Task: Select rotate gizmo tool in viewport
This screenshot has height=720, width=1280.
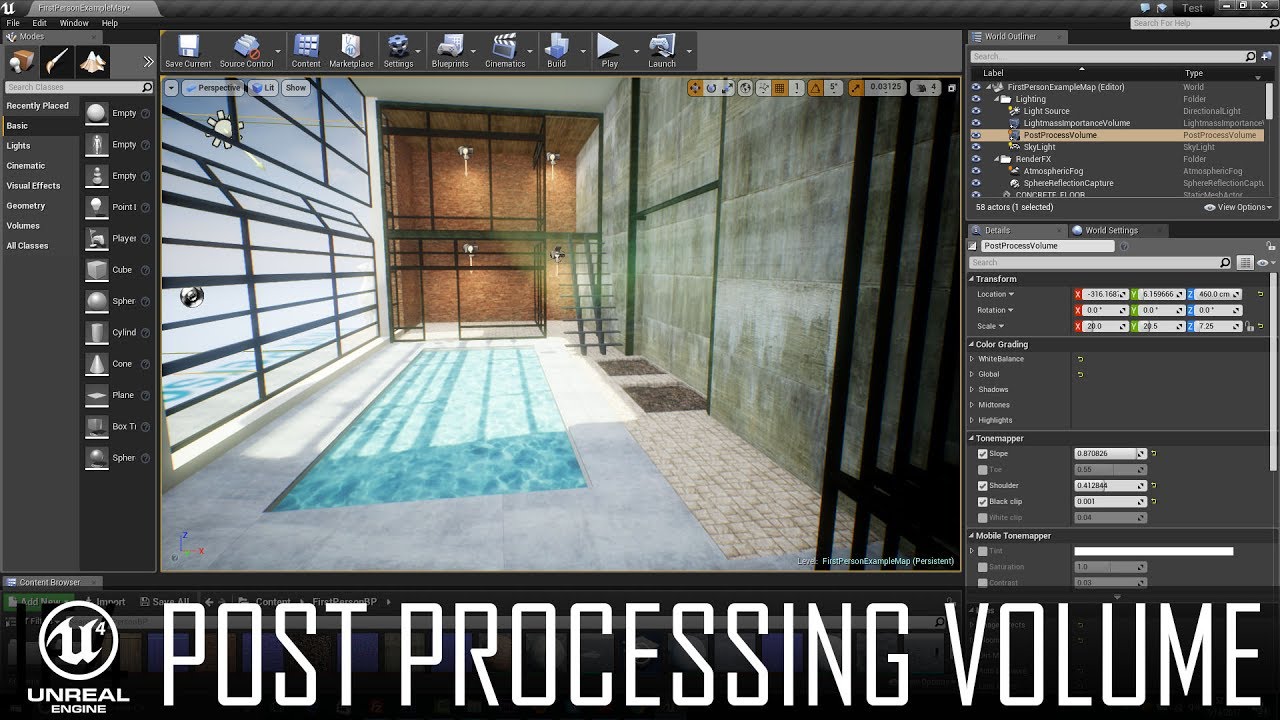Action: [712, 88]
